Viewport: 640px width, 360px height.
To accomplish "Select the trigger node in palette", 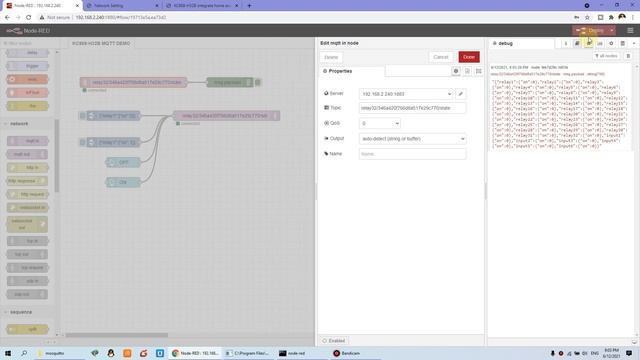I will 28,66.
